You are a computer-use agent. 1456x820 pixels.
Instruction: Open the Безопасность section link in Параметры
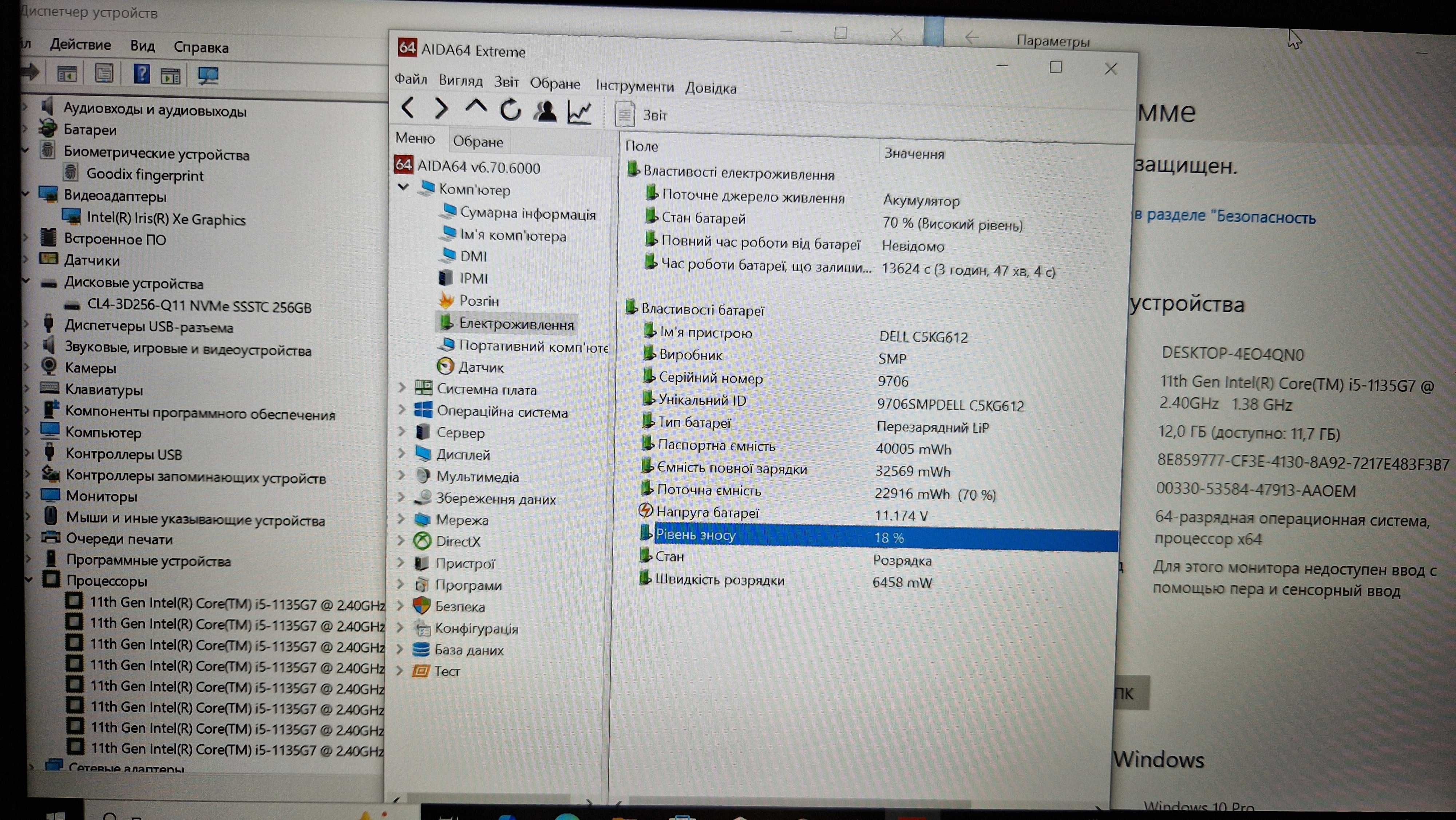1225,217
